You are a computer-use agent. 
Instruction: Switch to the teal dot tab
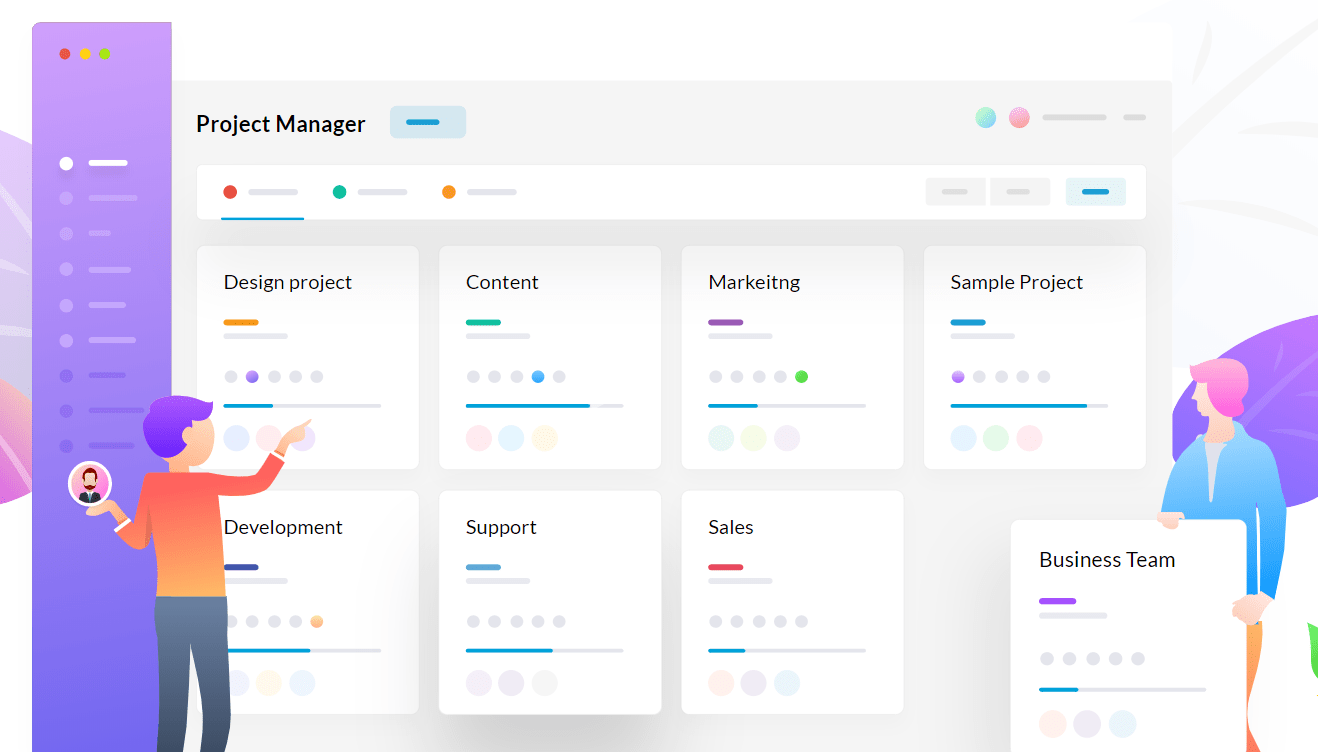tap(370, 192)
